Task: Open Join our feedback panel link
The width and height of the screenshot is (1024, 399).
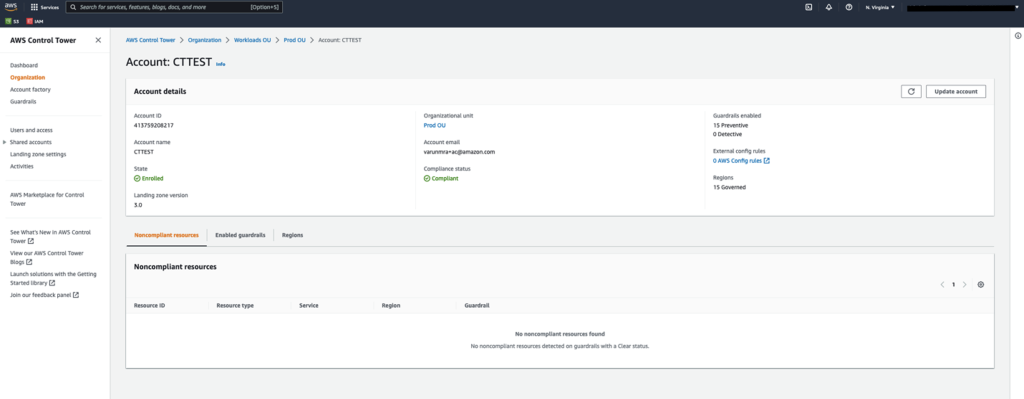Action: coord(44,295)
